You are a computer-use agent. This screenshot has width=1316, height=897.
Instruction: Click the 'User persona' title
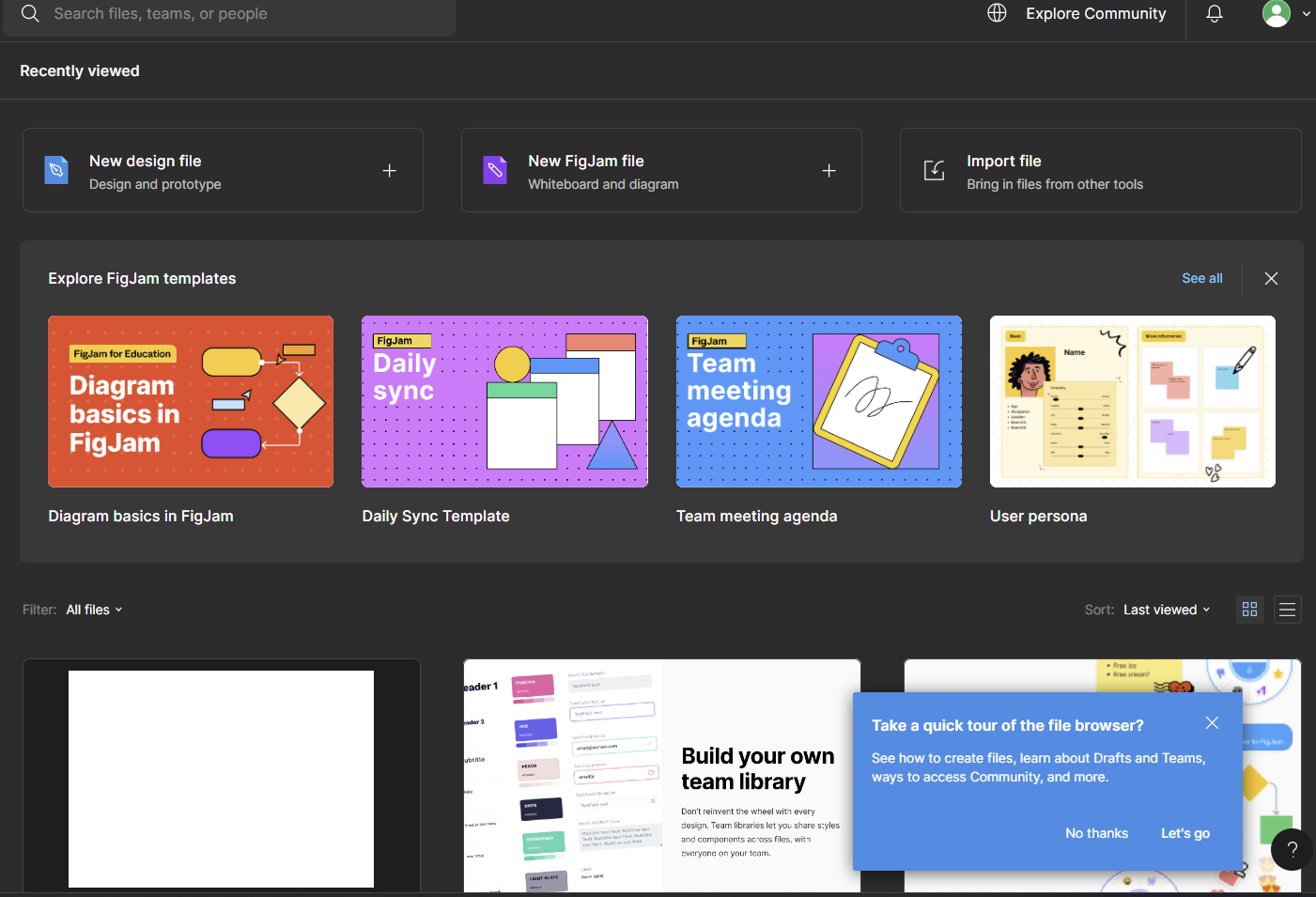point(1038,516)
